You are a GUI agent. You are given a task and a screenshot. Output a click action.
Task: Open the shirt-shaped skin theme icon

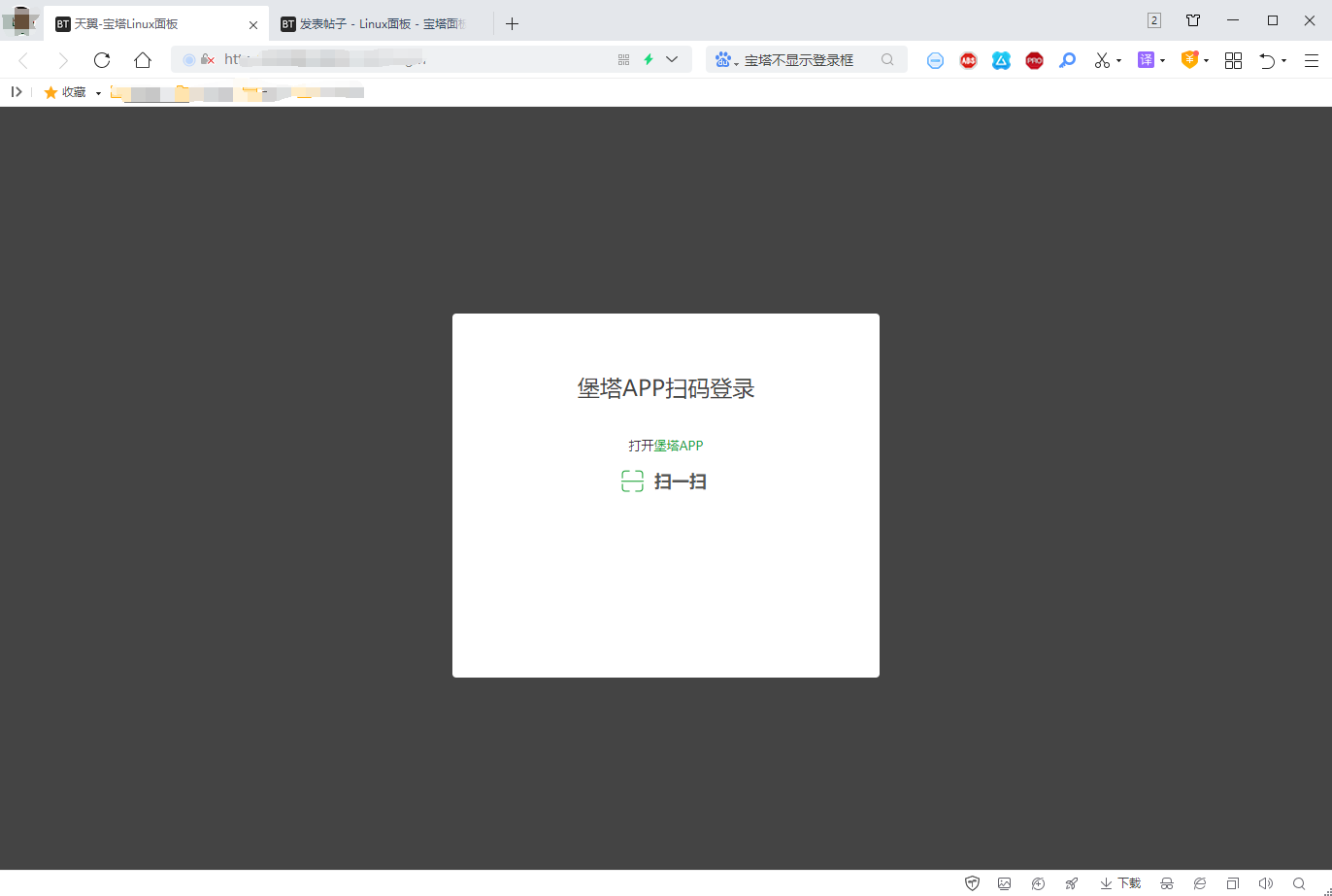1193,20
